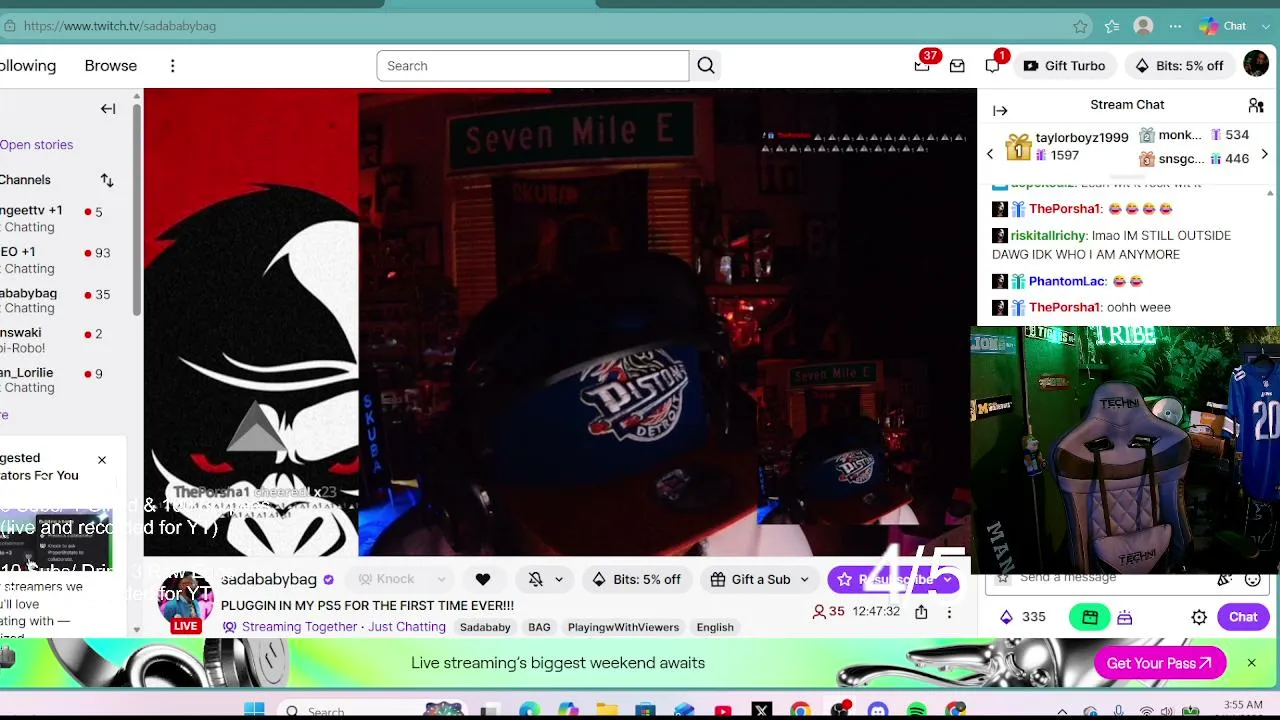The image size is (1280, 720).
Task: Open the Following tab
Action: (28, 66)
